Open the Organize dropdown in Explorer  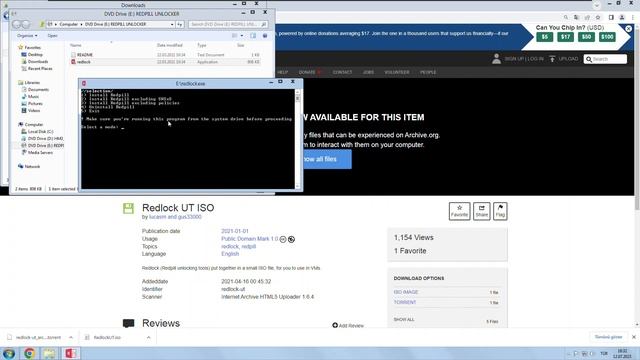[x=27, y=36]
